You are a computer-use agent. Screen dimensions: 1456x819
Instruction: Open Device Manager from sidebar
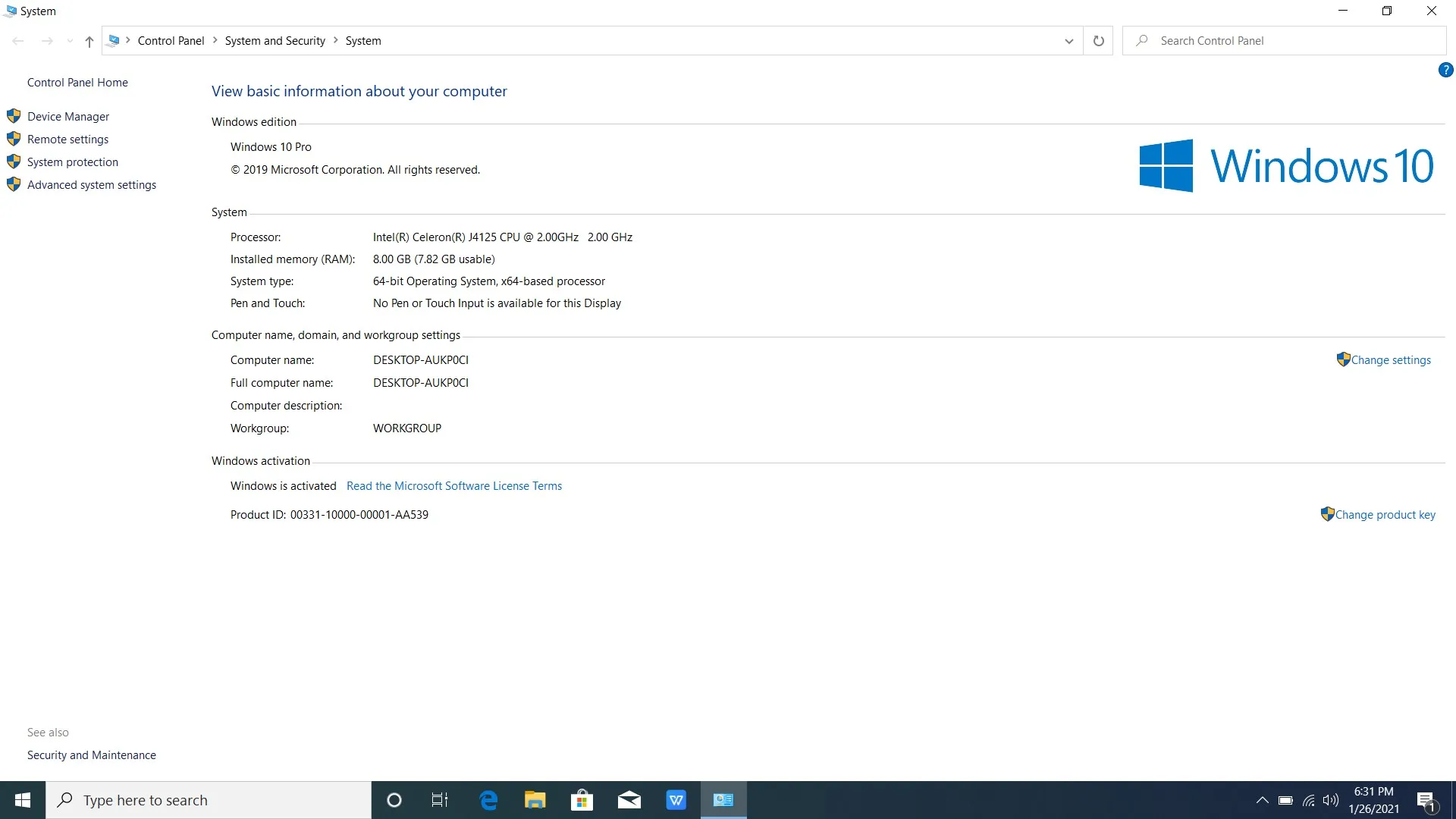tap(67, 115)
